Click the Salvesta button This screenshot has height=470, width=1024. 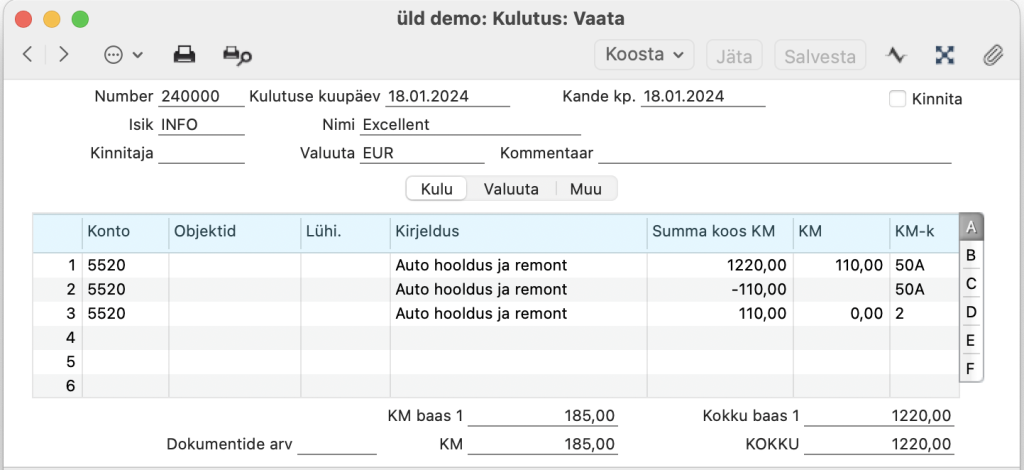tap(820, 55)
